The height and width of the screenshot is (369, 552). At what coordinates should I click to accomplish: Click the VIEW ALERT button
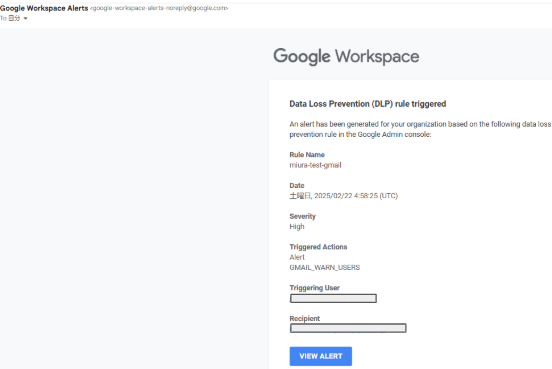coord(320,356)
